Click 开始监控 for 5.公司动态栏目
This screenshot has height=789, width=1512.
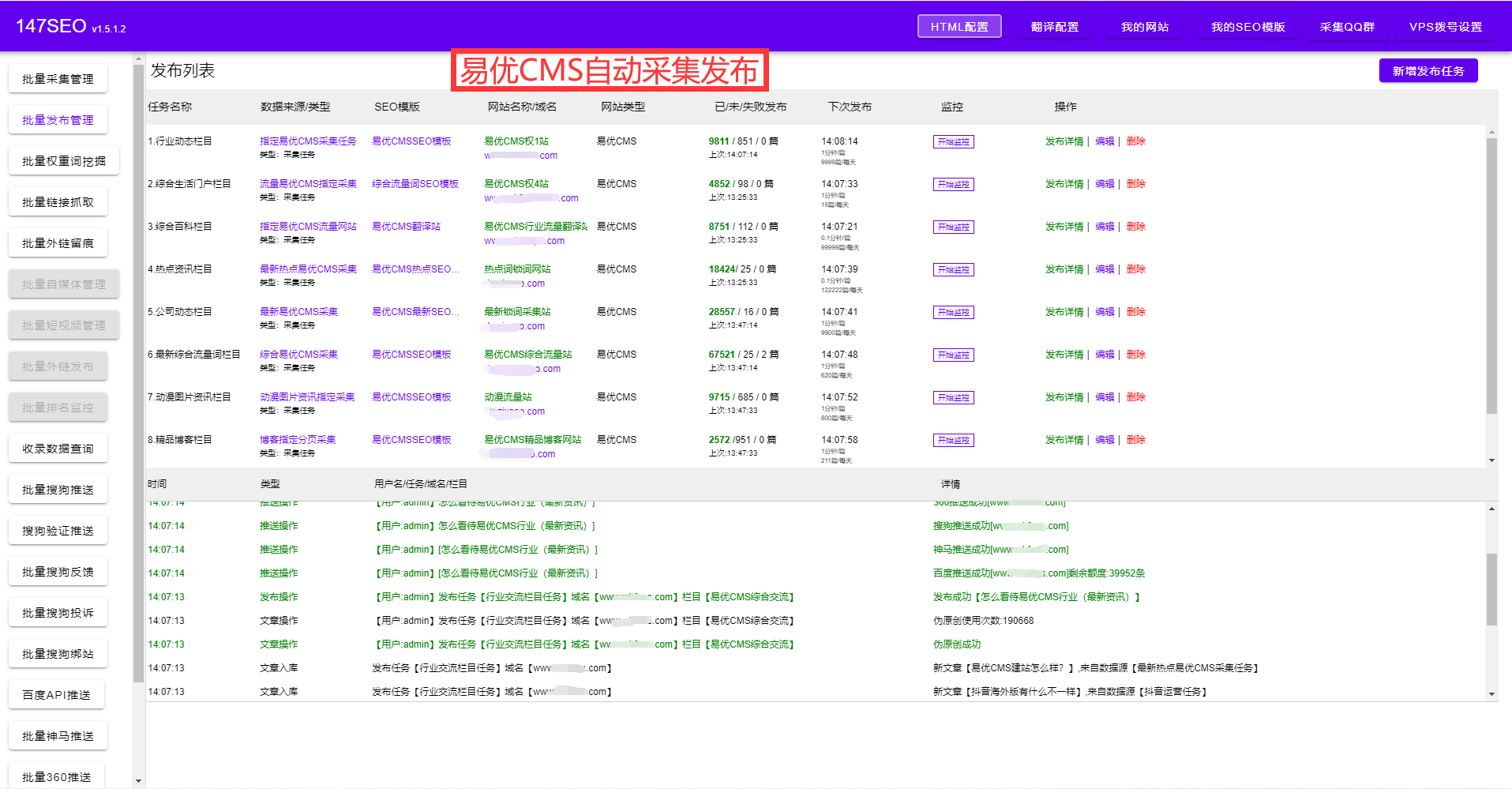coord(953,313)
